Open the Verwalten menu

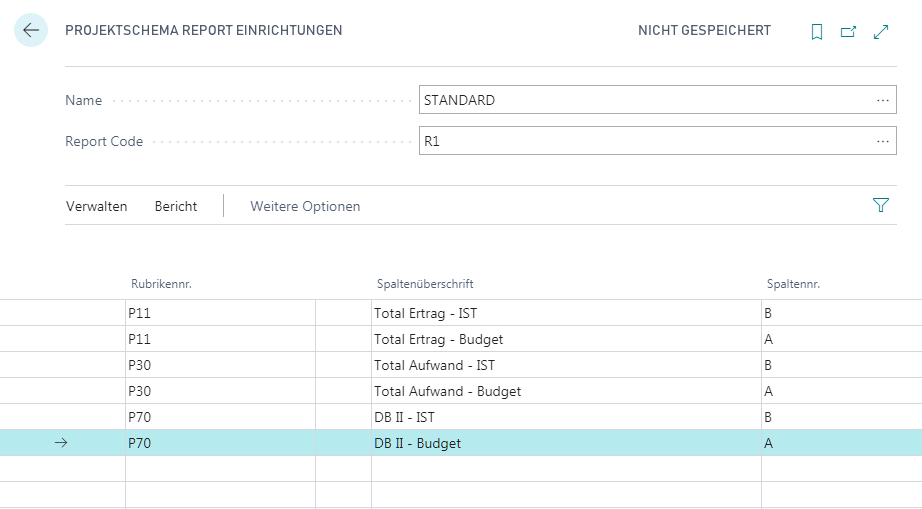pos(96,206)
